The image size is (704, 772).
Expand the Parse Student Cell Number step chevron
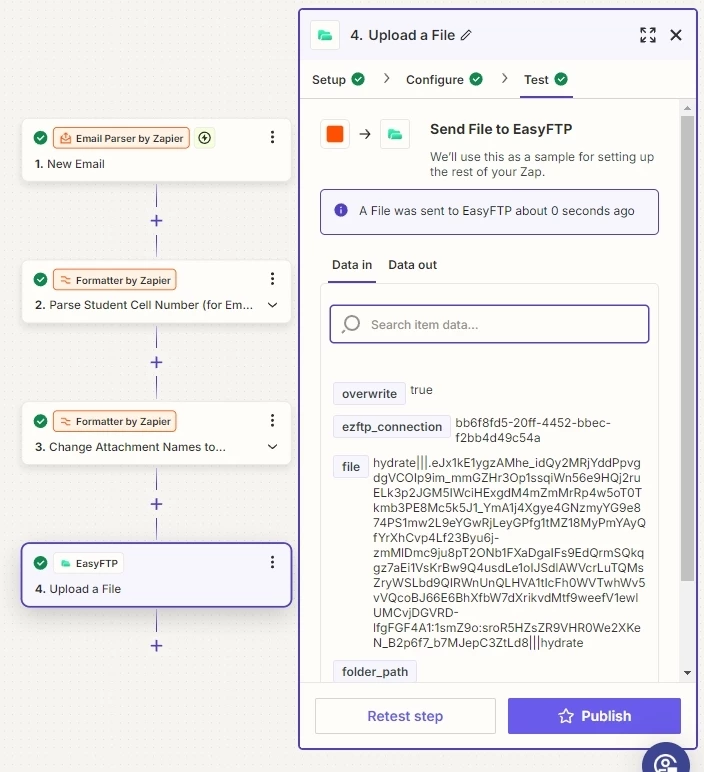[272, 305]
